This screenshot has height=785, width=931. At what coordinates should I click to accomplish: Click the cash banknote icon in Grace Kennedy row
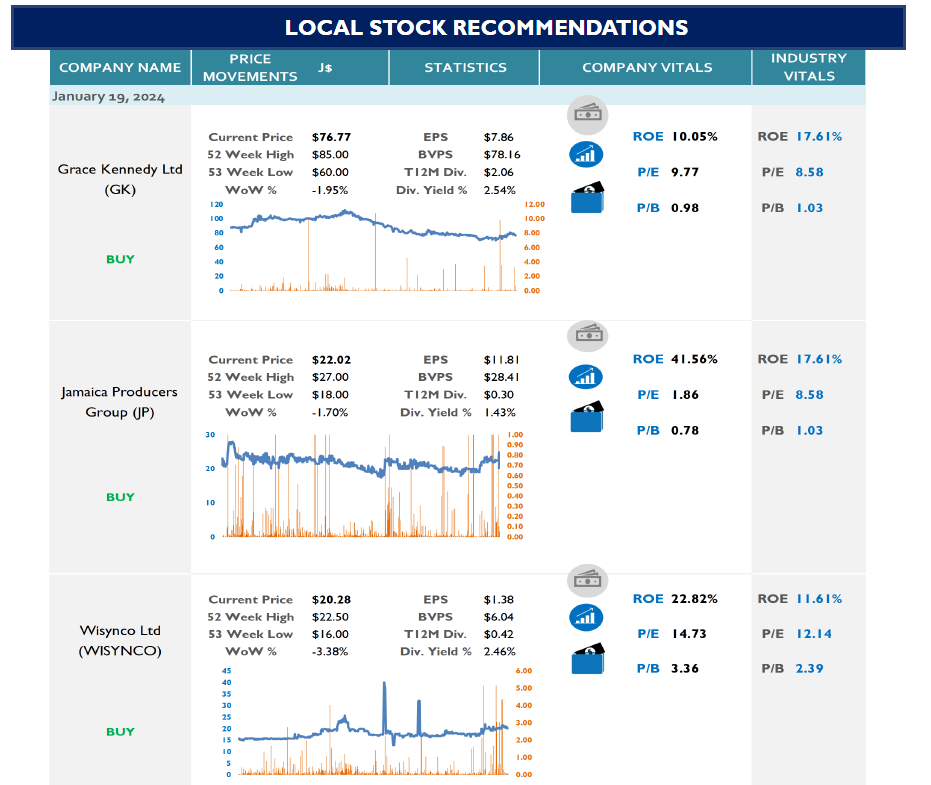tap(587, 114)
